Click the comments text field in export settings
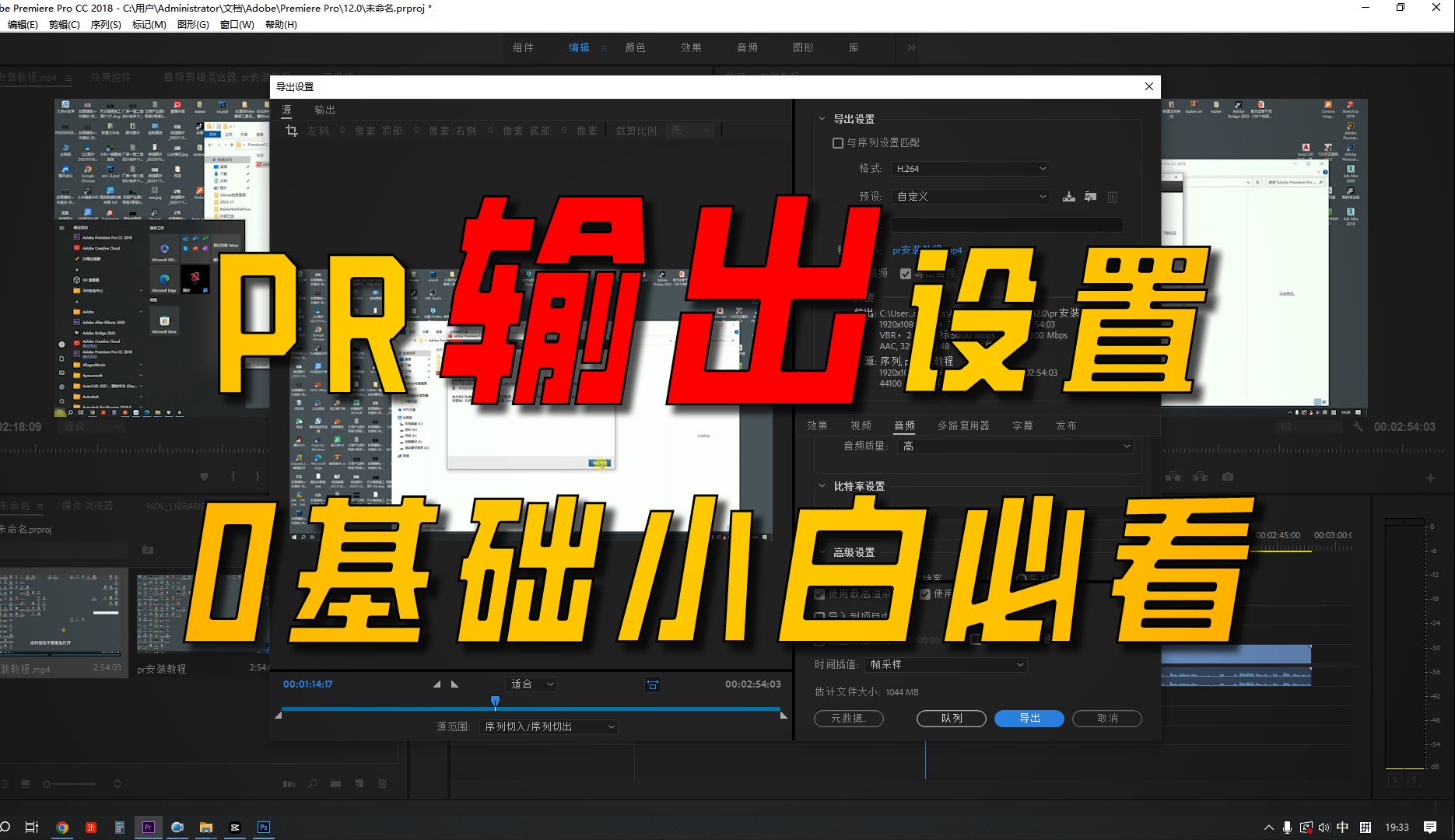The height and width of the screenshot is (840, 1455). point(1006,225)
